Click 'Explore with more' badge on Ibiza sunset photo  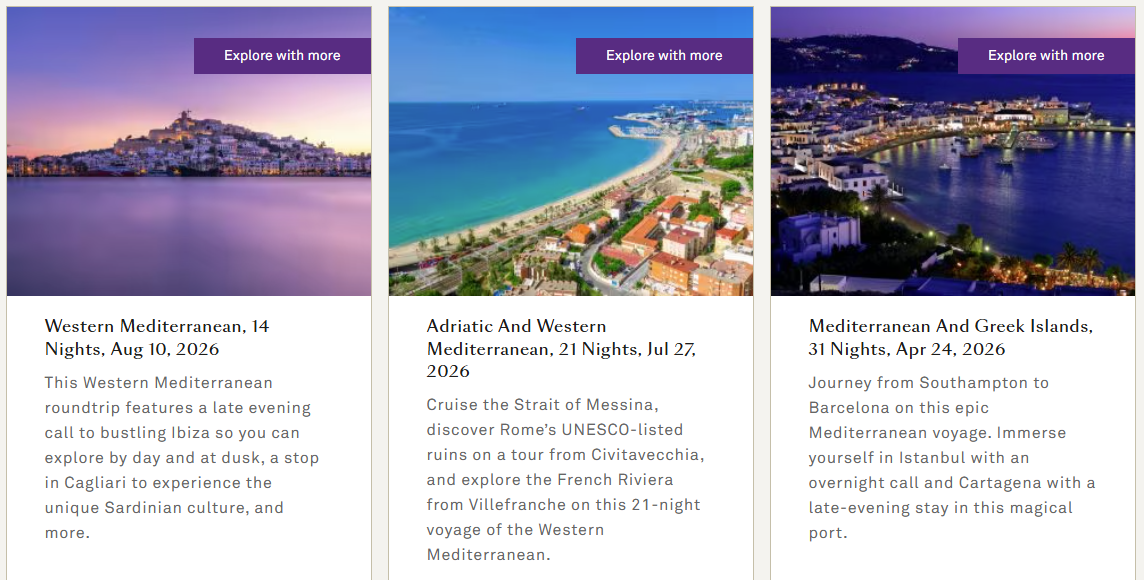[282, 56]
